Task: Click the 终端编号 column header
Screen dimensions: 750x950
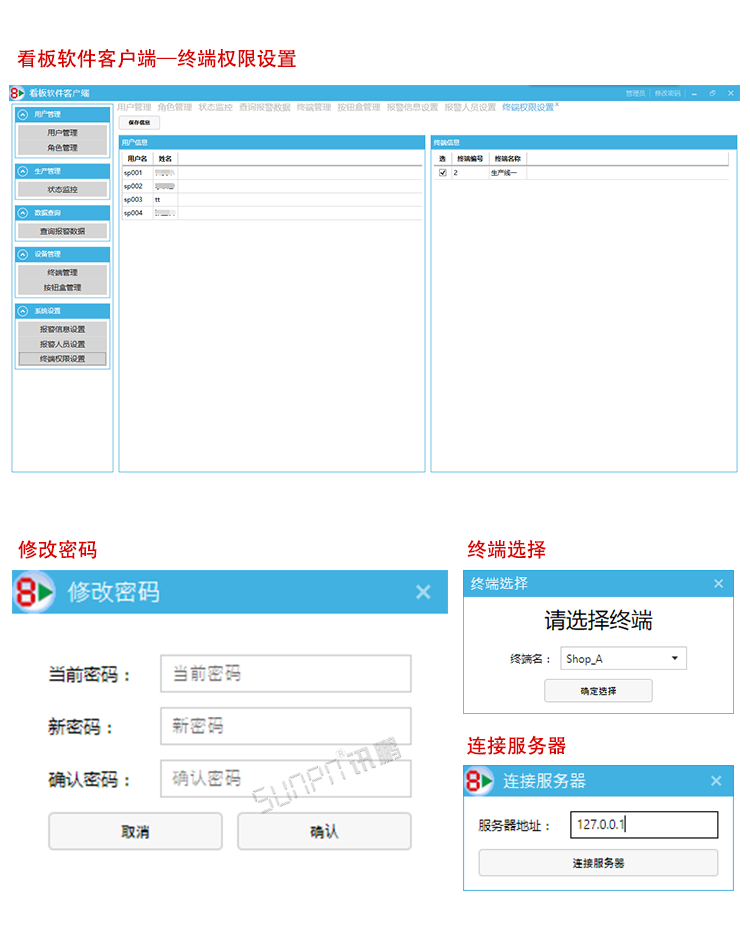Action: [470, 159]
